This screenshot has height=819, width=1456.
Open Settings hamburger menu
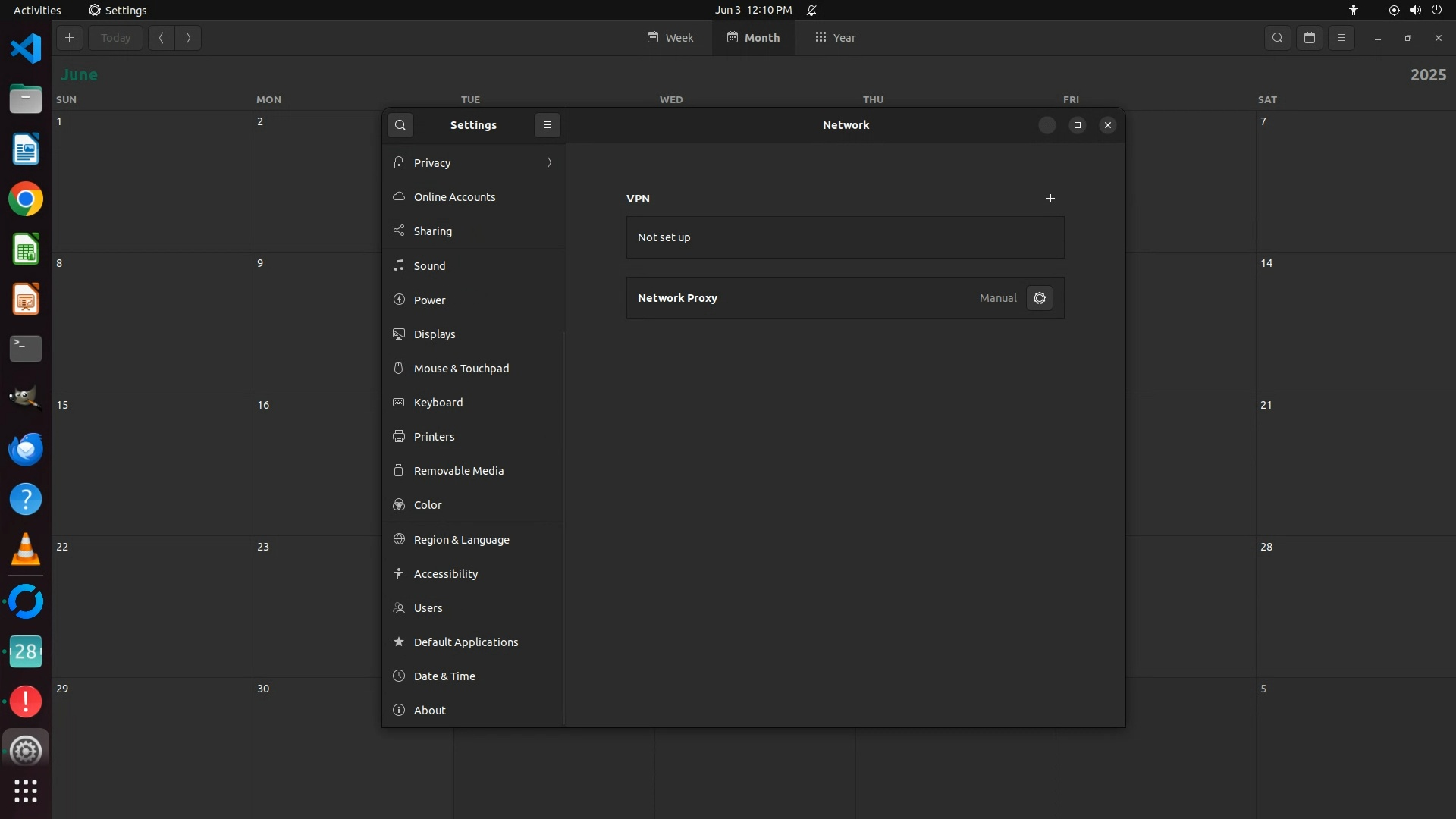point(548,125)
